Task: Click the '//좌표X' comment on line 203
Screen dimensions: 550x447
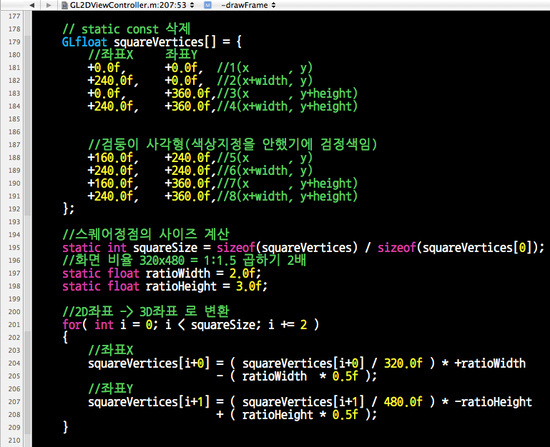Action: click(x=110, y=350)
